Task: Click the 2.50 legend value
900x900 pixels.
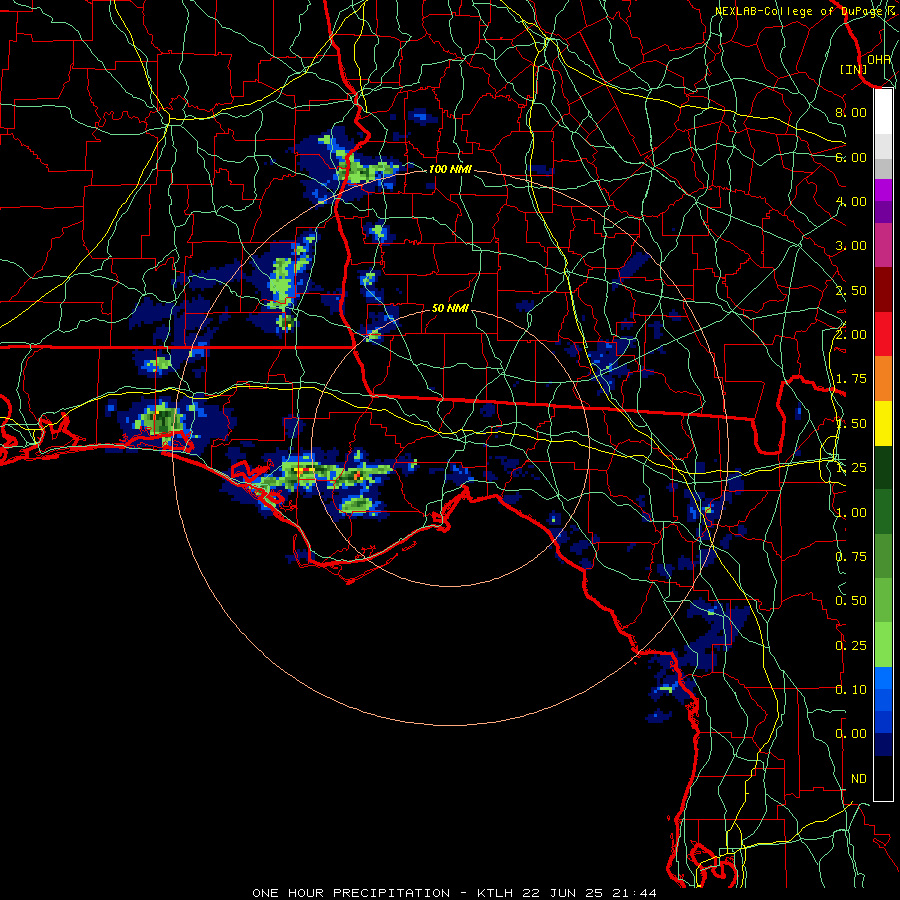Action: point(851,290)
